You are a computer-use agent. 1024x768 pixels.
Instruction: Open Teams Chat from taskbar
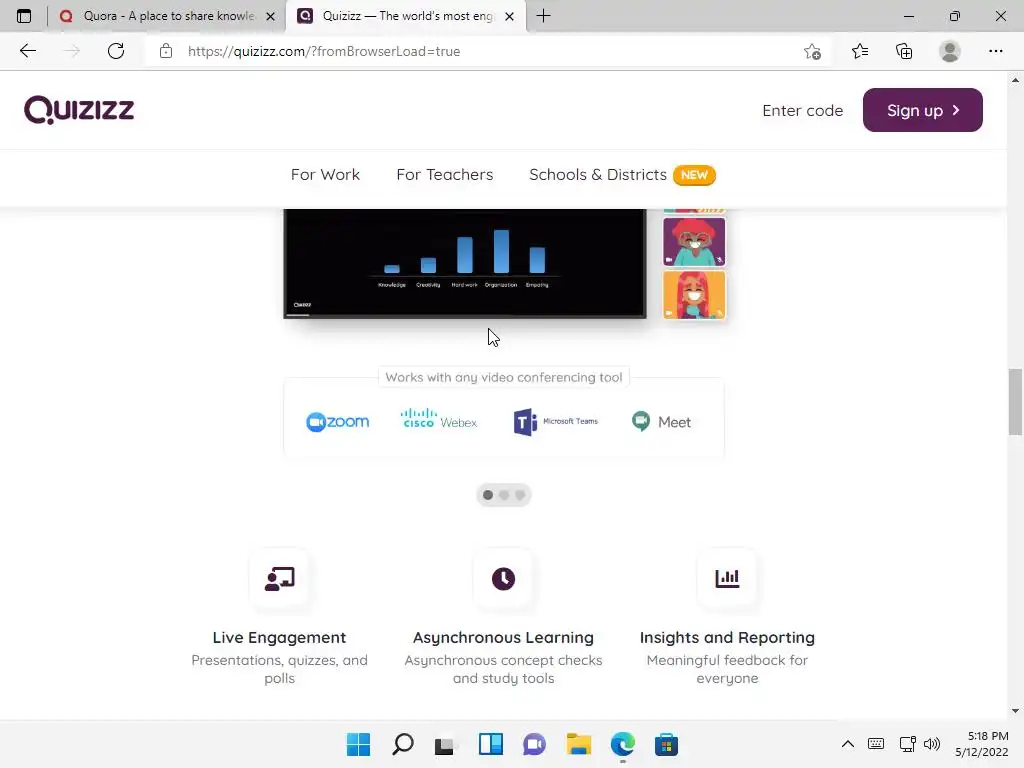[534, 744]
